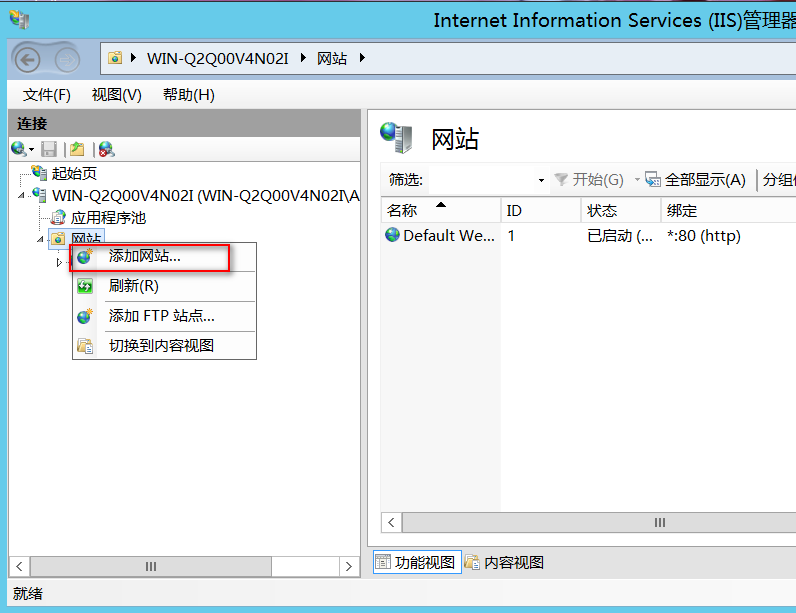Click the 应用程序池 application pools icon
This screenshot has height=613, width=796.
(x=58, y=217)
